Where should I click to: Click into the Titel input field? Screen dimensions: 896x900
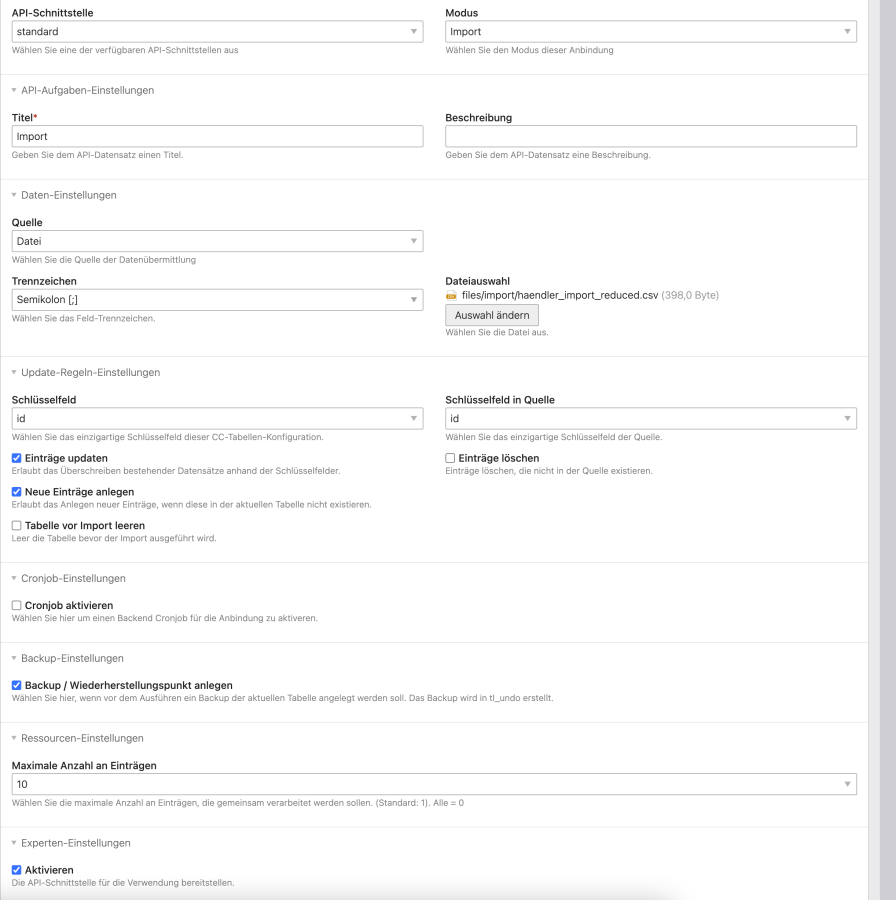pos(217,136)
